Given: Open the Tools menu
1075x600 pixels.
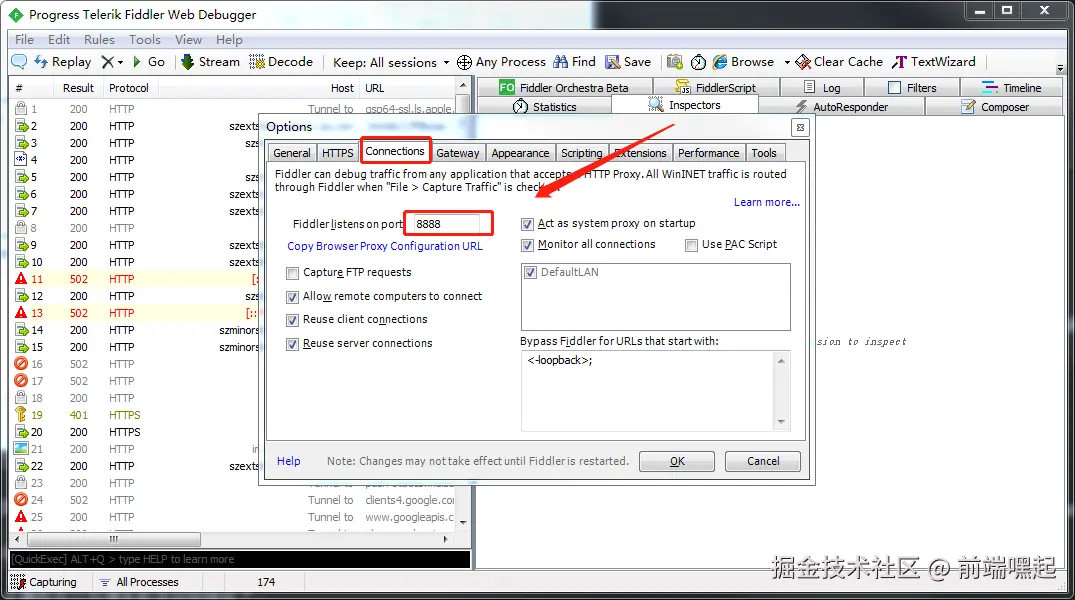Looking at the screenshot, I should 145,40.
